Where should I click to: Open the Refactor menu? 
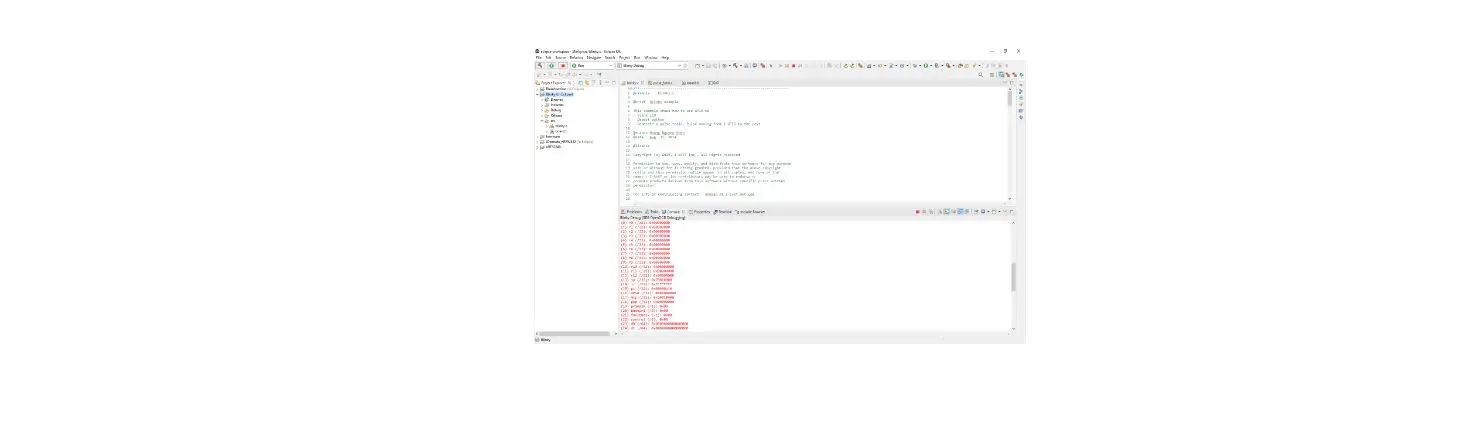576,58
